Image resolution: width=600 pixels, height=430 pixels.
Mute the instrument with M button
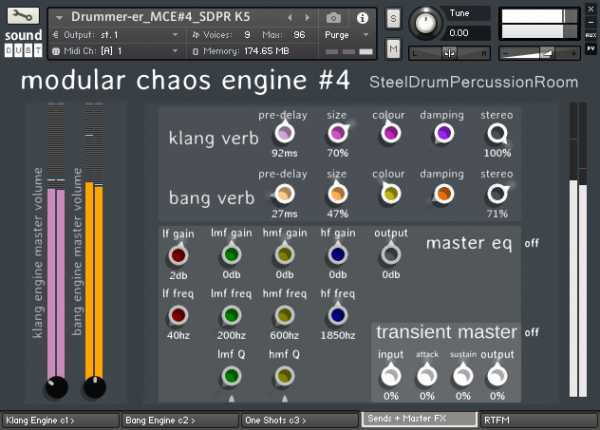tap(393, 49)
